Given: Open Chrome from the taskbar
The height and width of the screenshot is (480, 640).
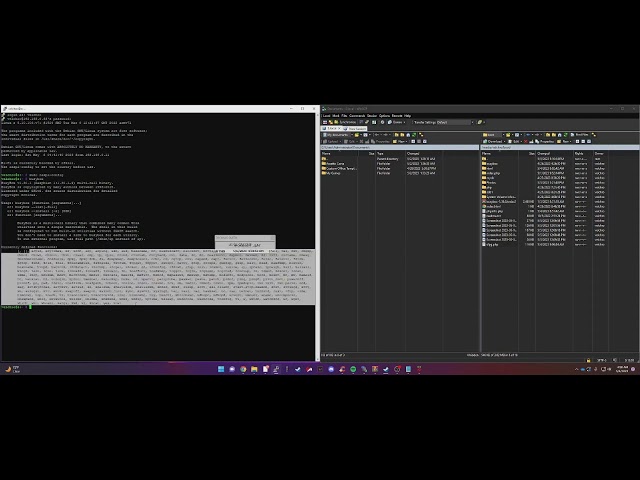Looking at the screenshot, I should tap(243, 369).
